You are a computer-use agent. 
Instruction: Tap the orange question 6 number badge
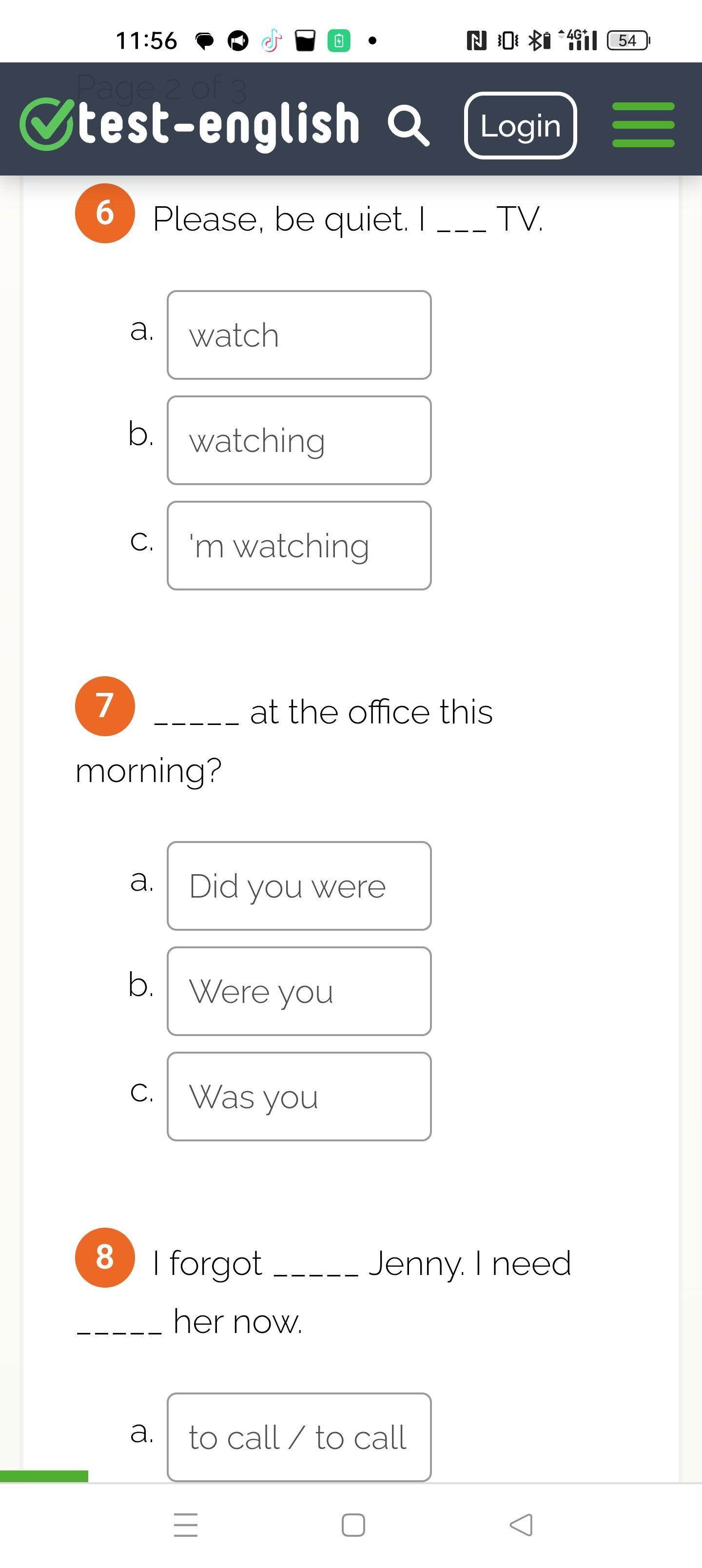pos(105,213)
